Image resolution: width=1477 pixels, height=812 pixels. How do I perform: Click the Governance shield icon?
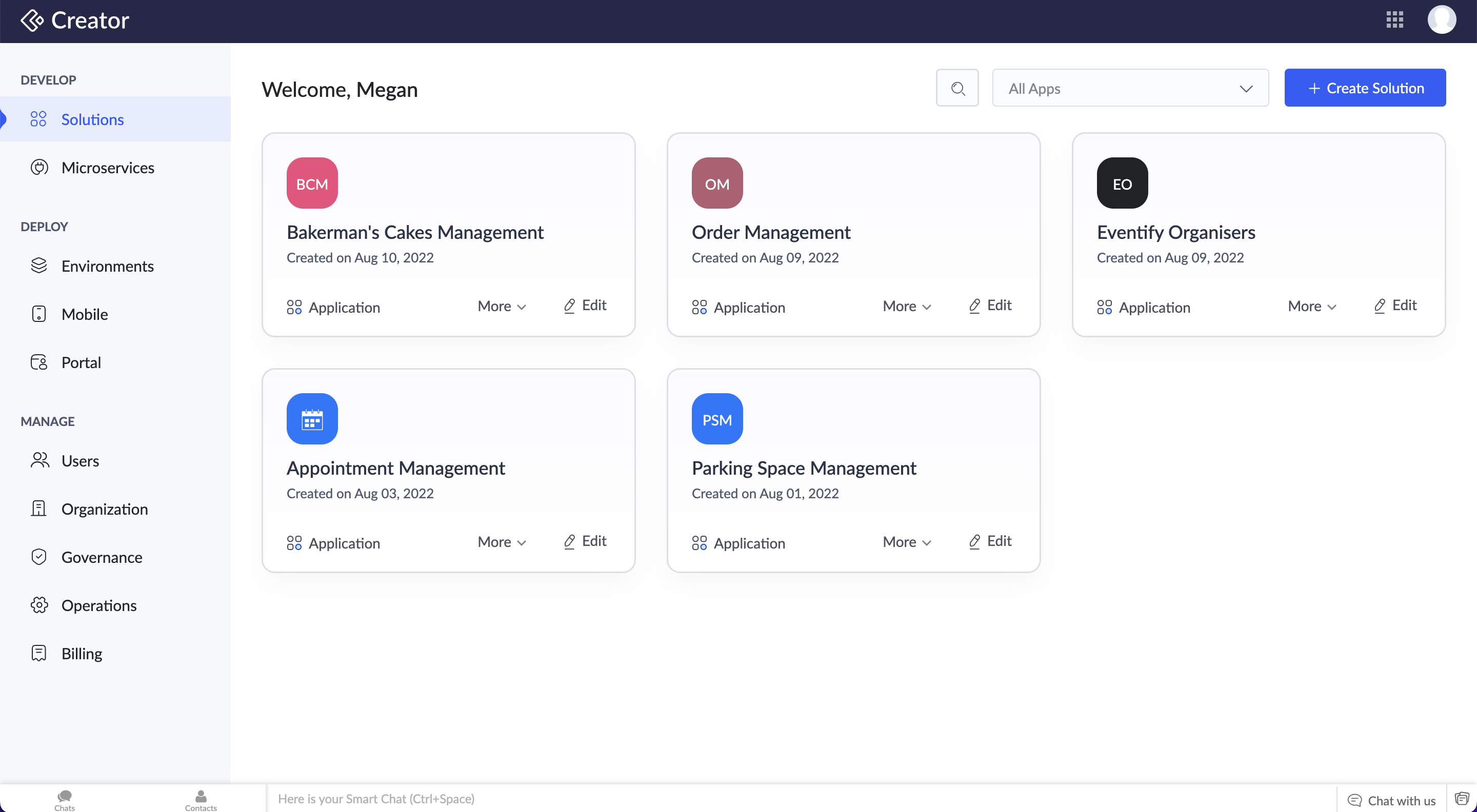tap(39, 557)
